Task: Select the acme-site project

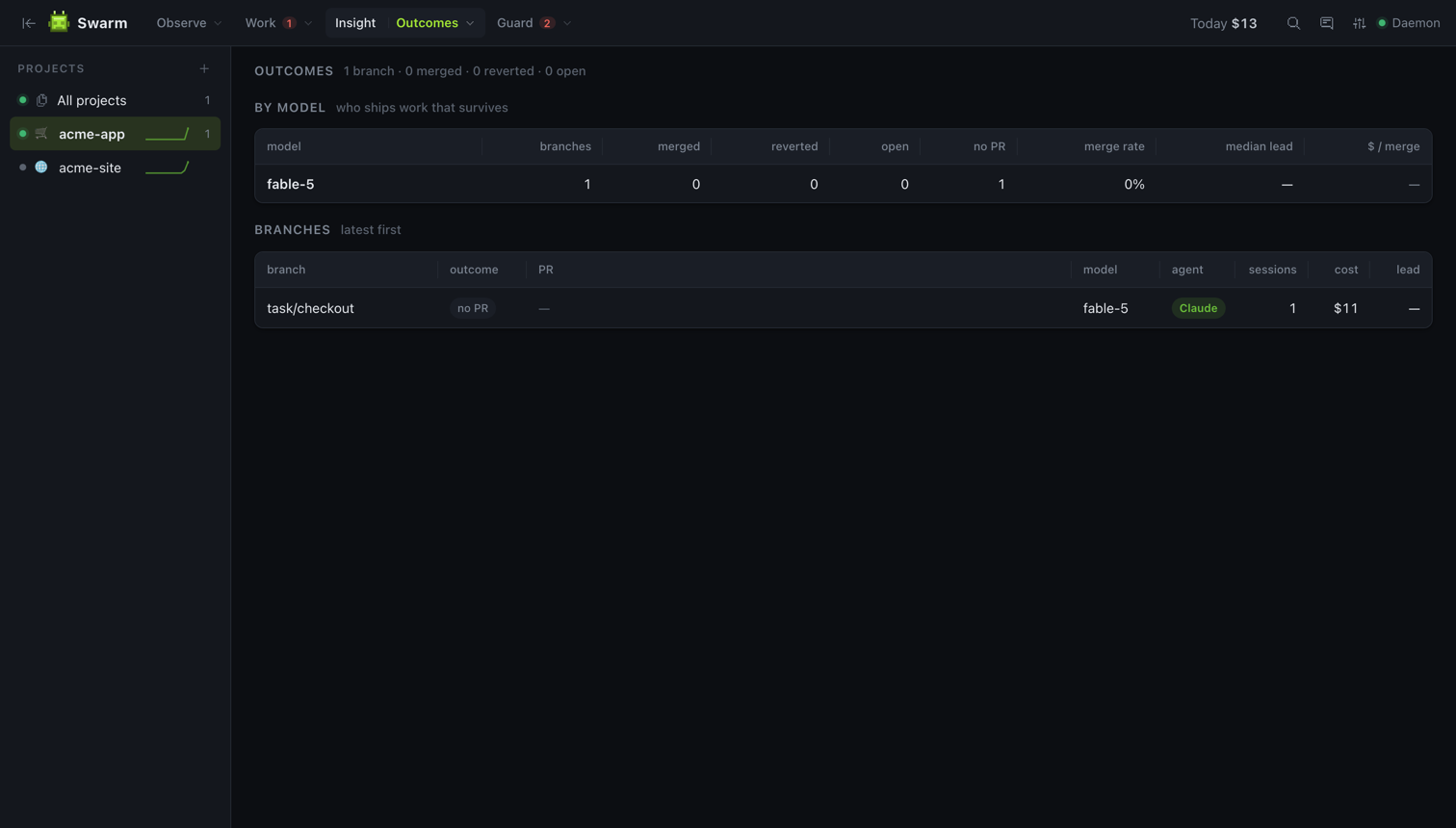Action: 115,168
